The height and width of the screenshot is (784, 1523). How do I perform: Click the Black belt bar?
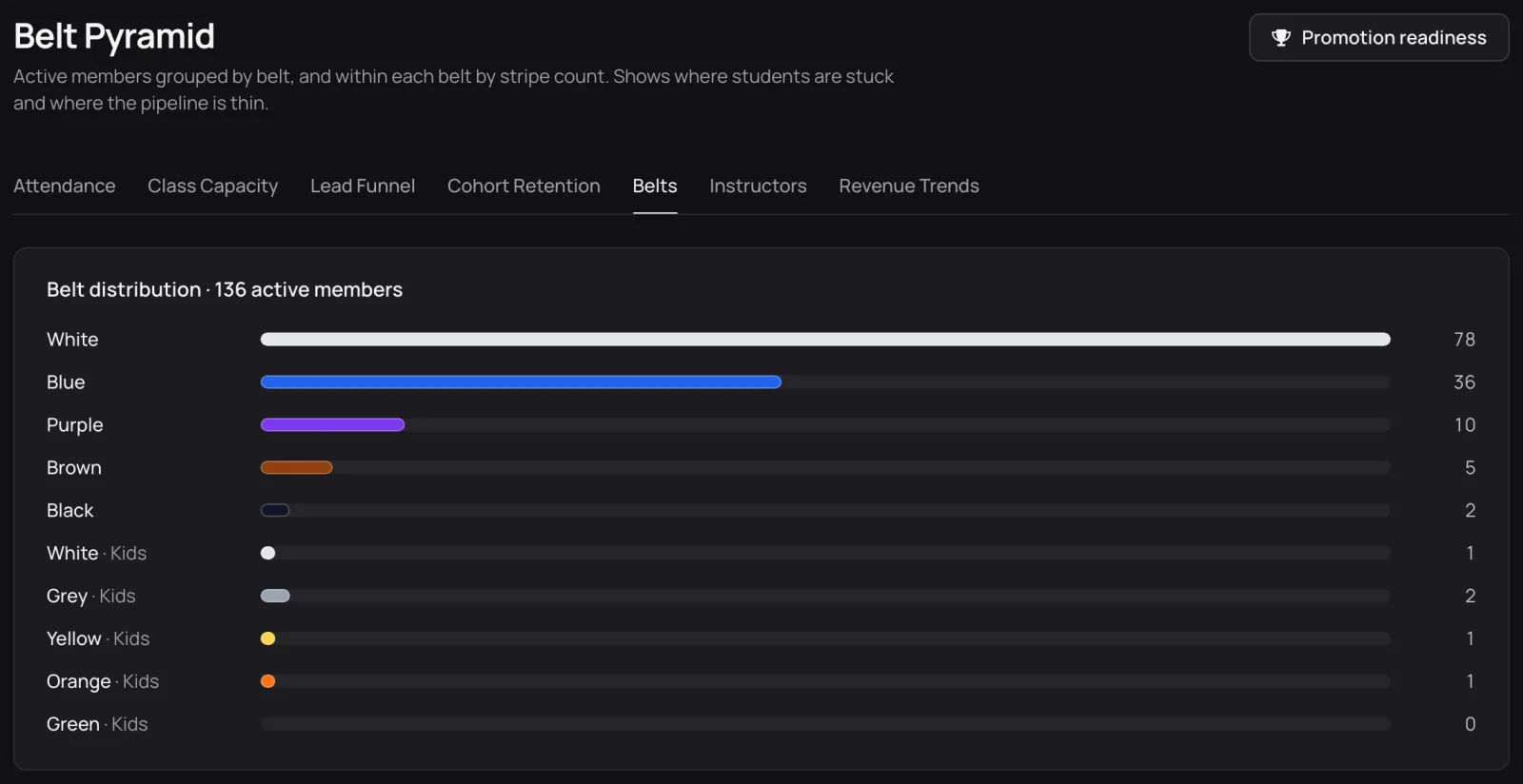click(x=275, y=511)
